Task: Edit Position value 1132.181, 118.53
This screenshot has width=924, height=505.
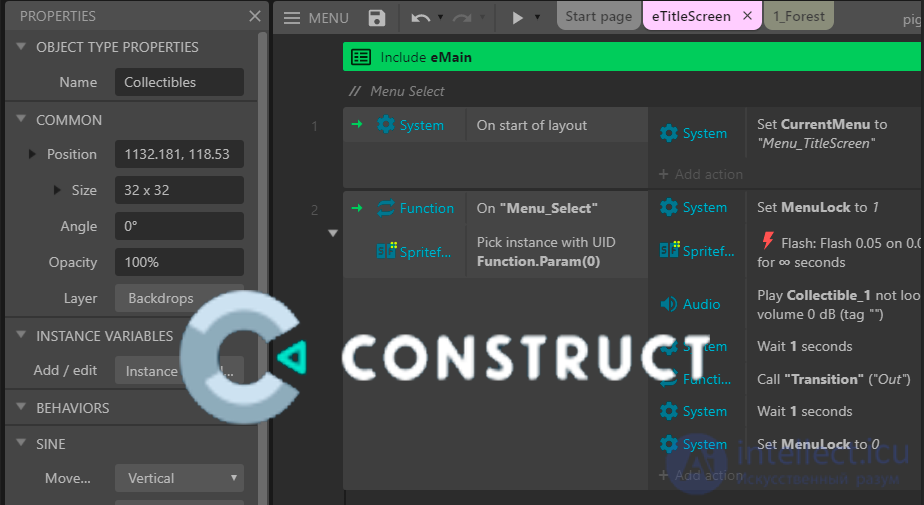Action: tap(179, 154)
